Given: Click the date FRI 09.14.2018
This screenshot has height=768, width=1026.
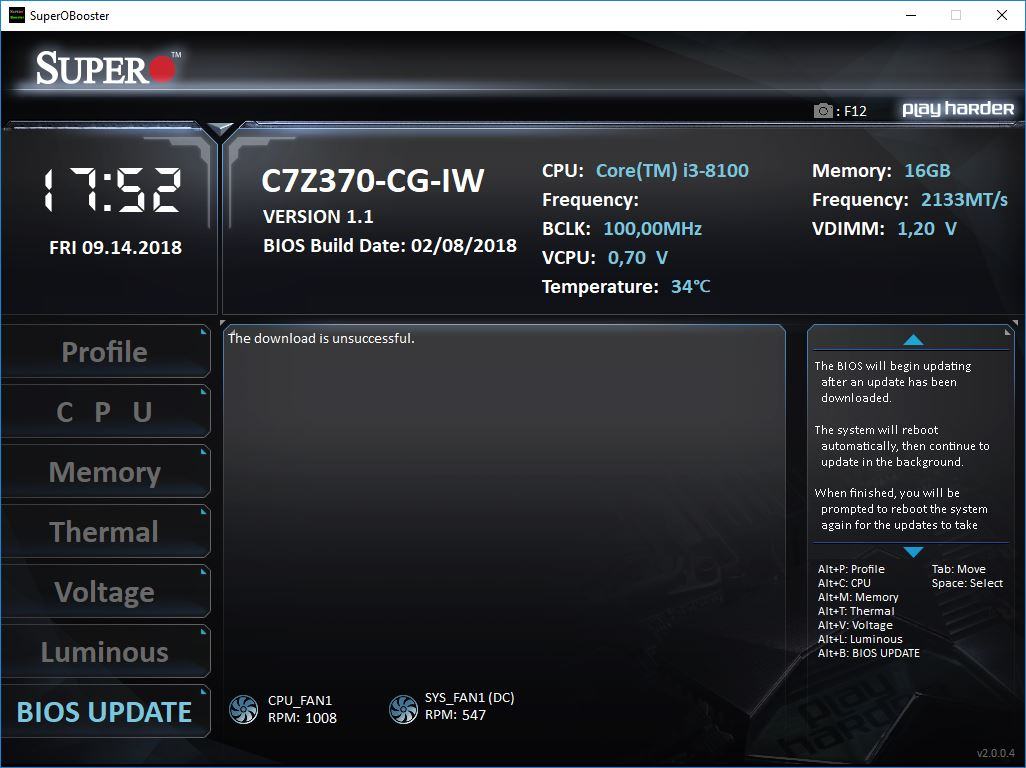Looking at the screenshot, I should click(116, 247).
